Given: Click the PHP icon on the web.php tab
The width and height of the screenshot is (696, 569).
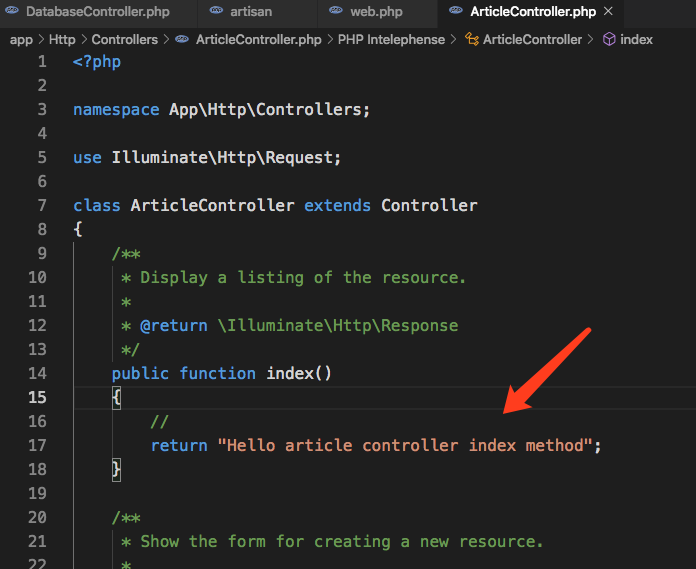Looking at the screenshot, I should click(335, 13).
